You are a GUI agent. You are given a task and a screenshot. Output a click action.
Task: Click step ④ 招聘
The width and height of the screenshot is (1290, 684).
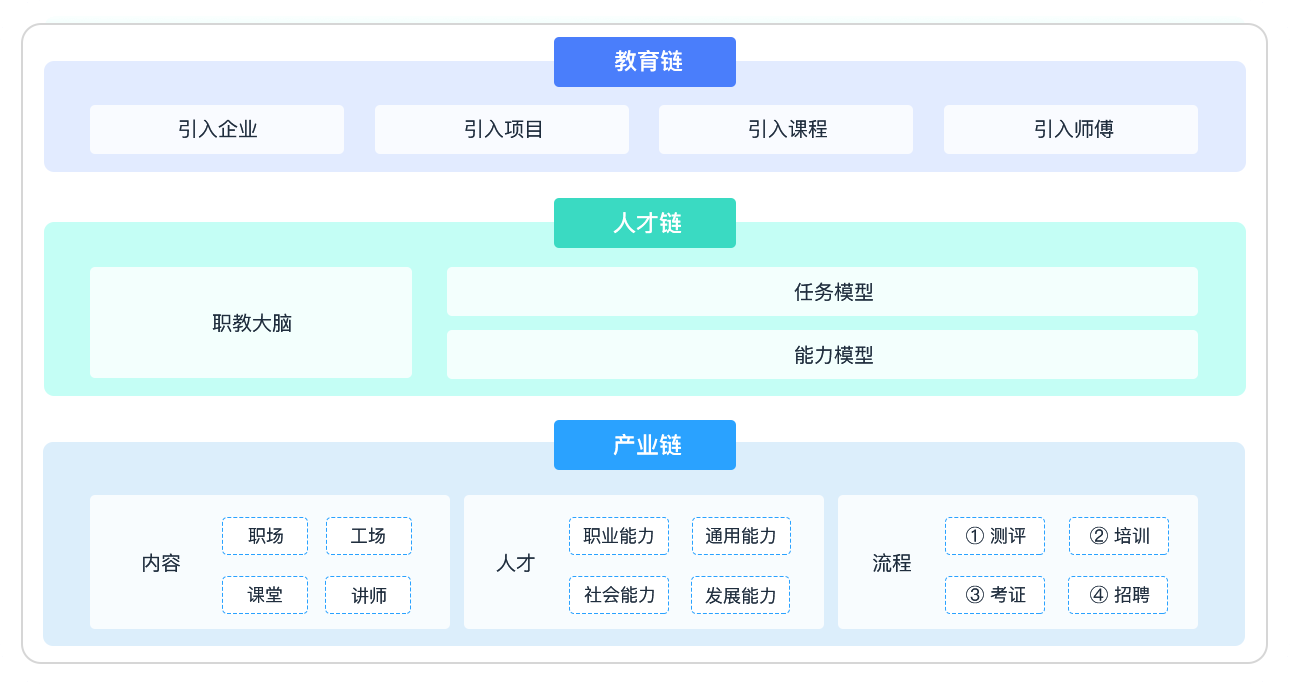[1118, 595]
